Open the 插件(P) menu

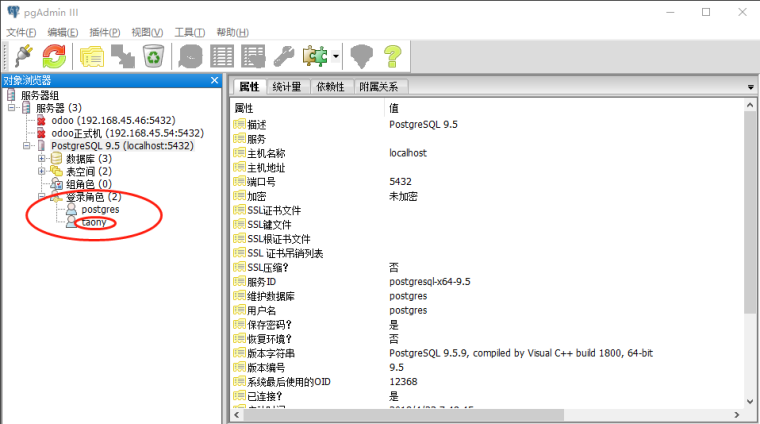(105, 32)
